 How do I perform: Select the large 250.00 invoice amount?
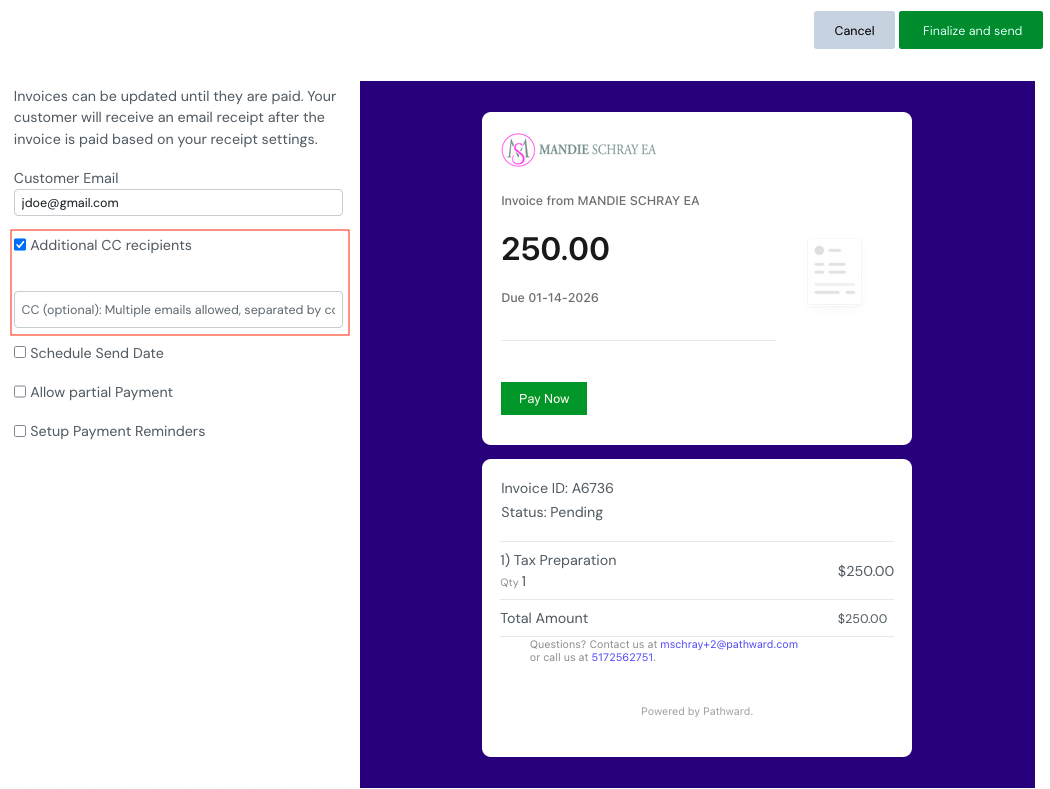[555, 249]
